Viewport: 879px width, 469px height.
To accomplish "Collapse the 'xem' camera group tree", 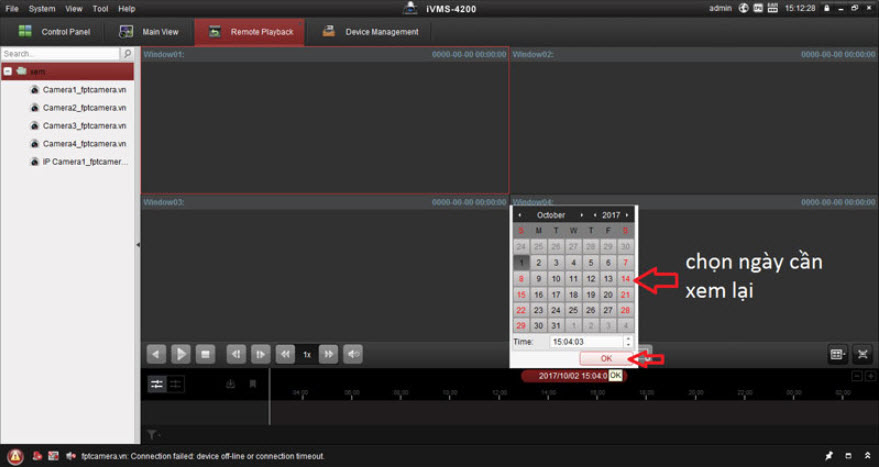I will pos(8,72).
